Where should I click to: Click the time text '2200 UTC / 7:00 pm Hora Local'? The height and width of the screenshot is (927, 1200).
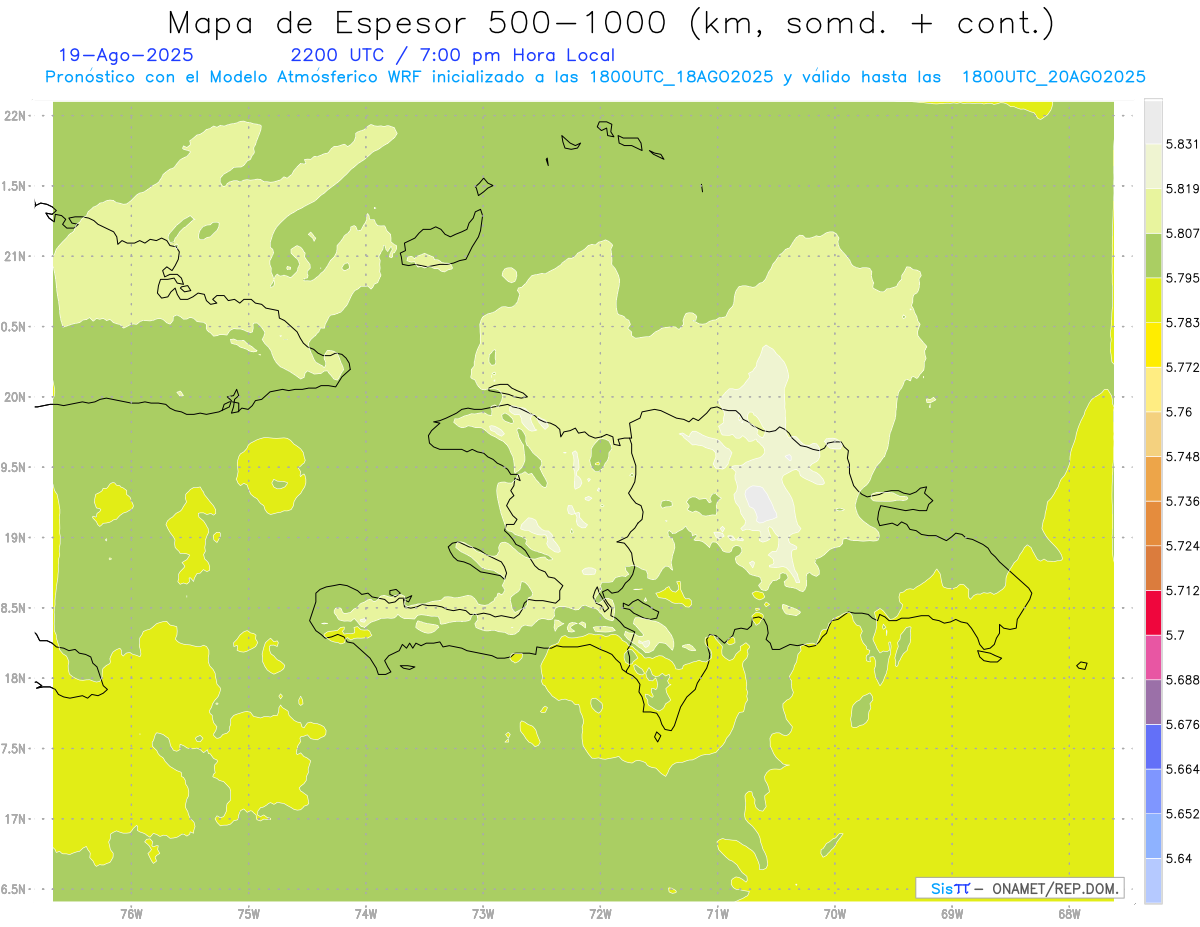453,55
